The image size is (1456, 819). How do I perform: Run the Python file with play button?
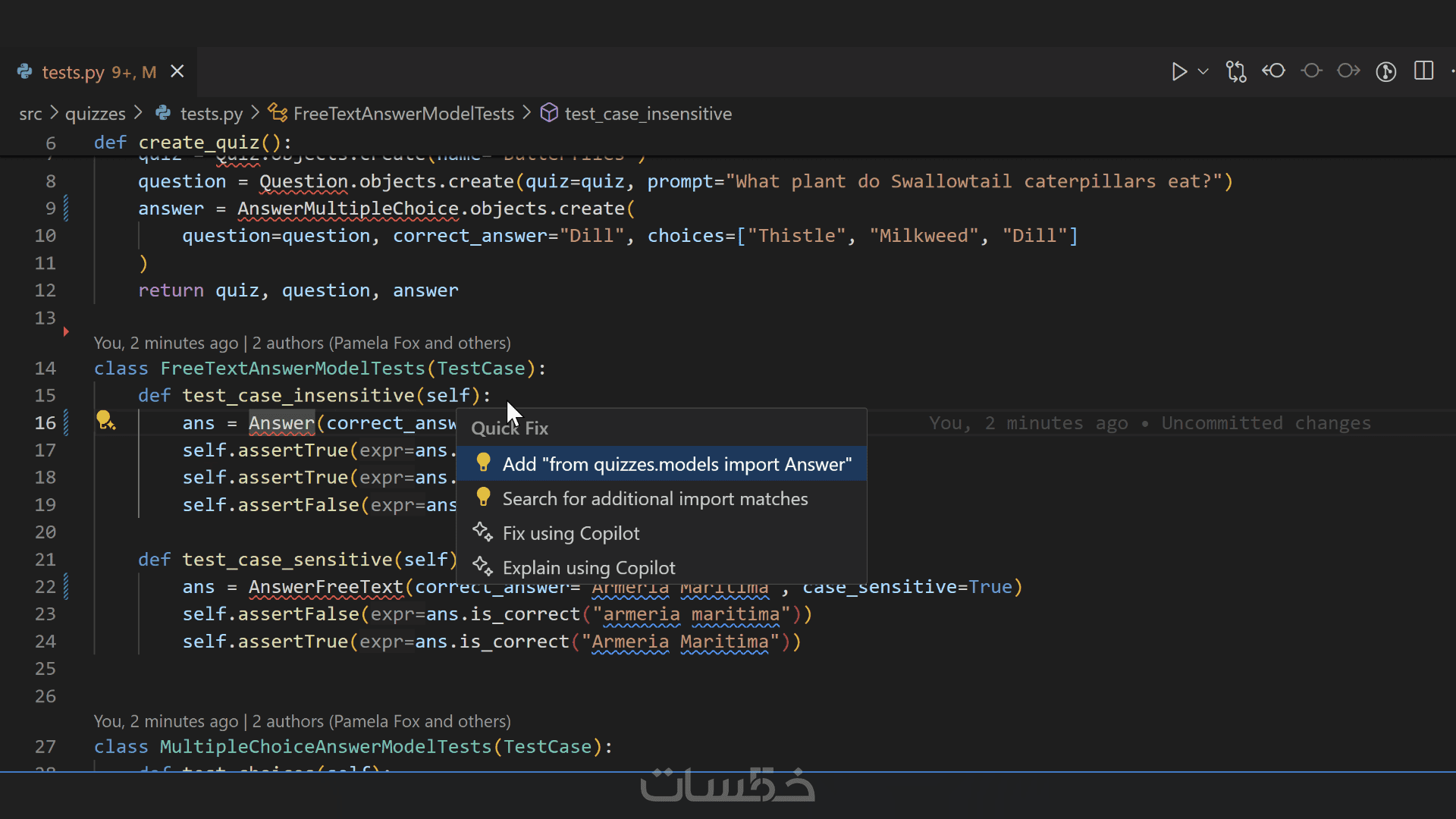click(x=1178, y=71)
